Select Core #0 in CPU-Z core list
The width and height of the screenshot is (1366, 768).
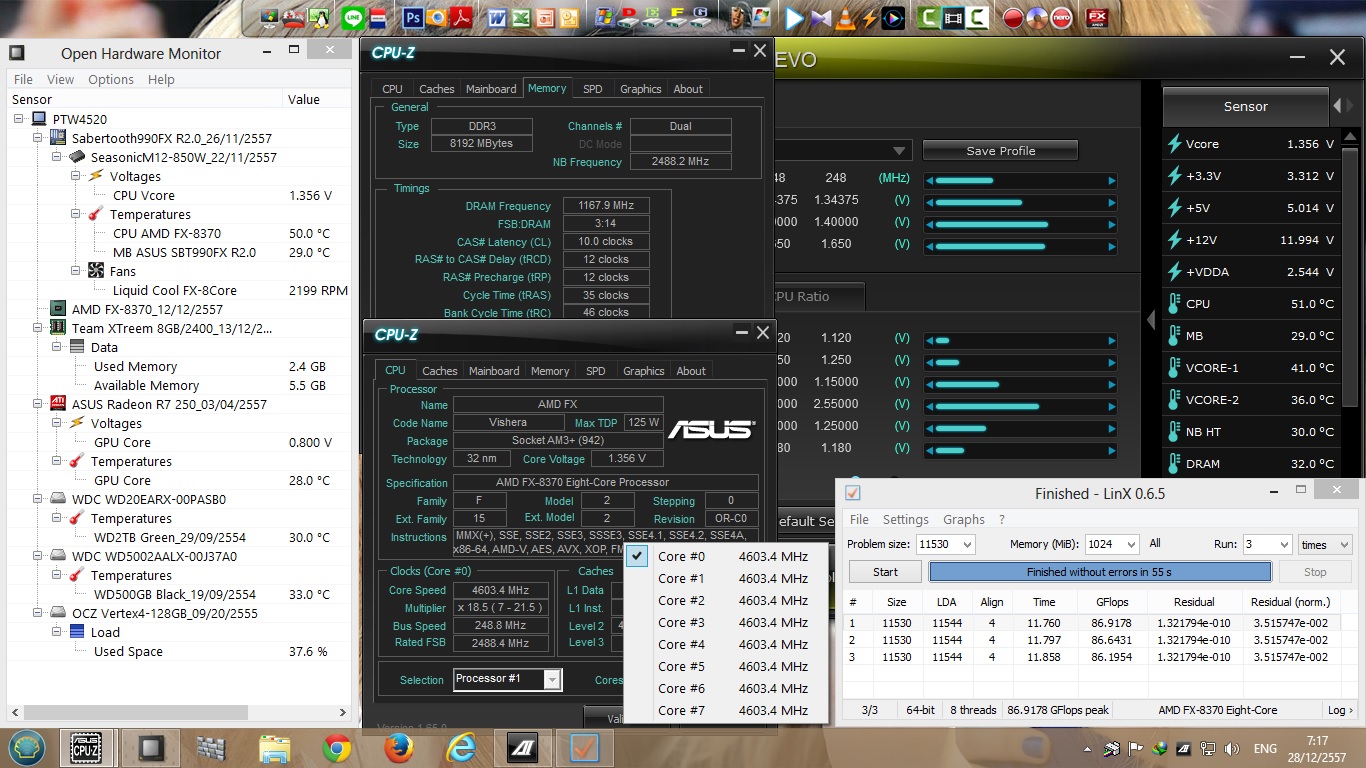point(728,557)
